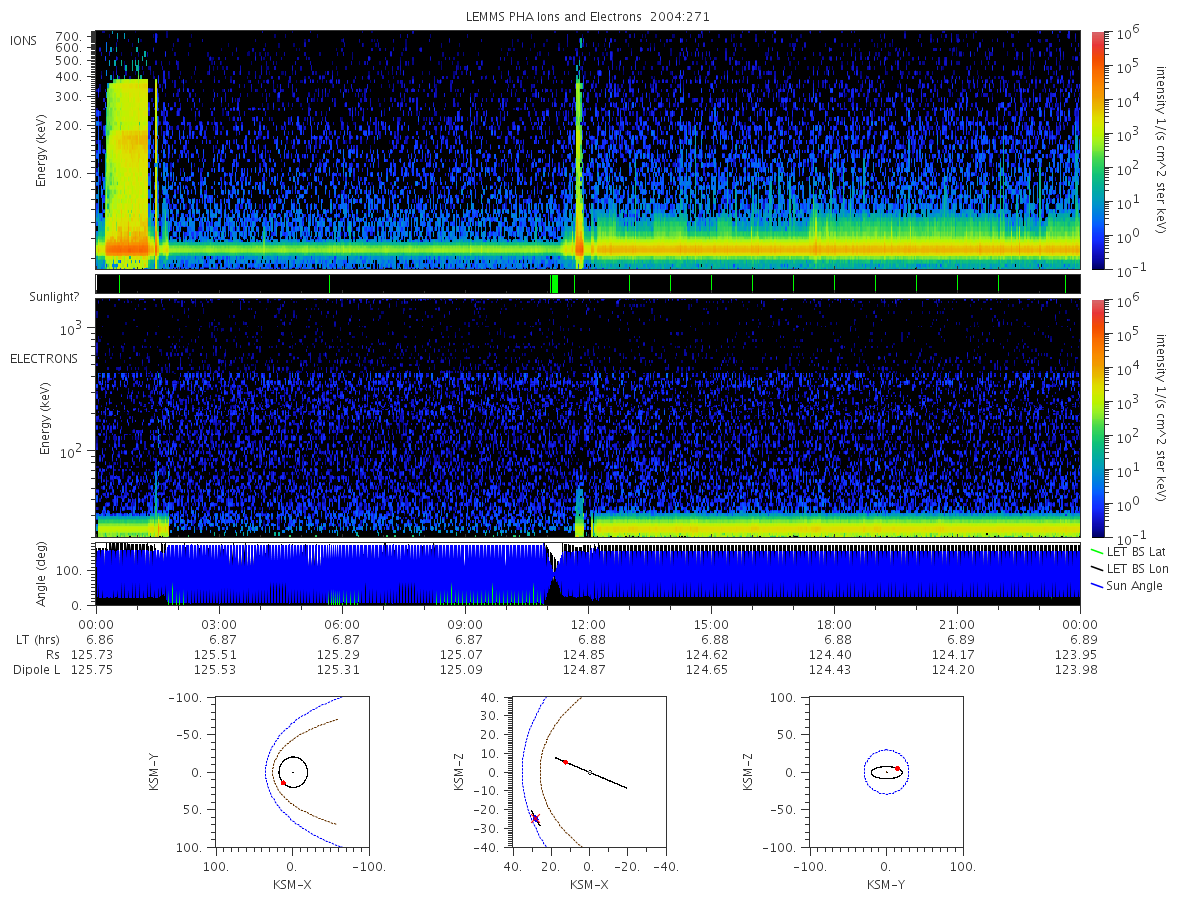Click the 'Rs' row label
Image resolution: width=1200 pixels, height=900 pixels.
(x=53, y=654)
